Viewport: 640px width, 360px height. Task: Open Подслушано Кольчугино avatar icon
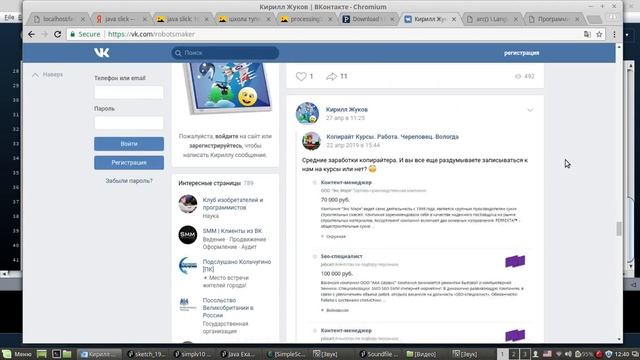tap(188, 266)
